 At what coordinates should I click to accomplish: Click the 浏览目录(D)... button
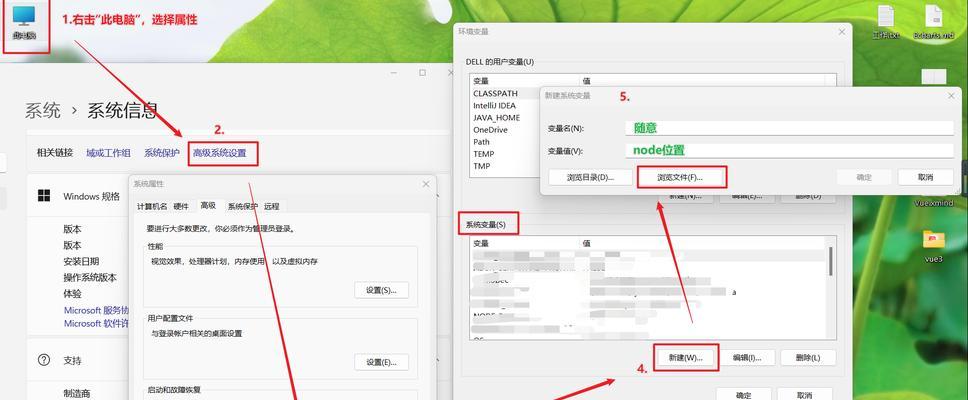[x=590, y=177]
